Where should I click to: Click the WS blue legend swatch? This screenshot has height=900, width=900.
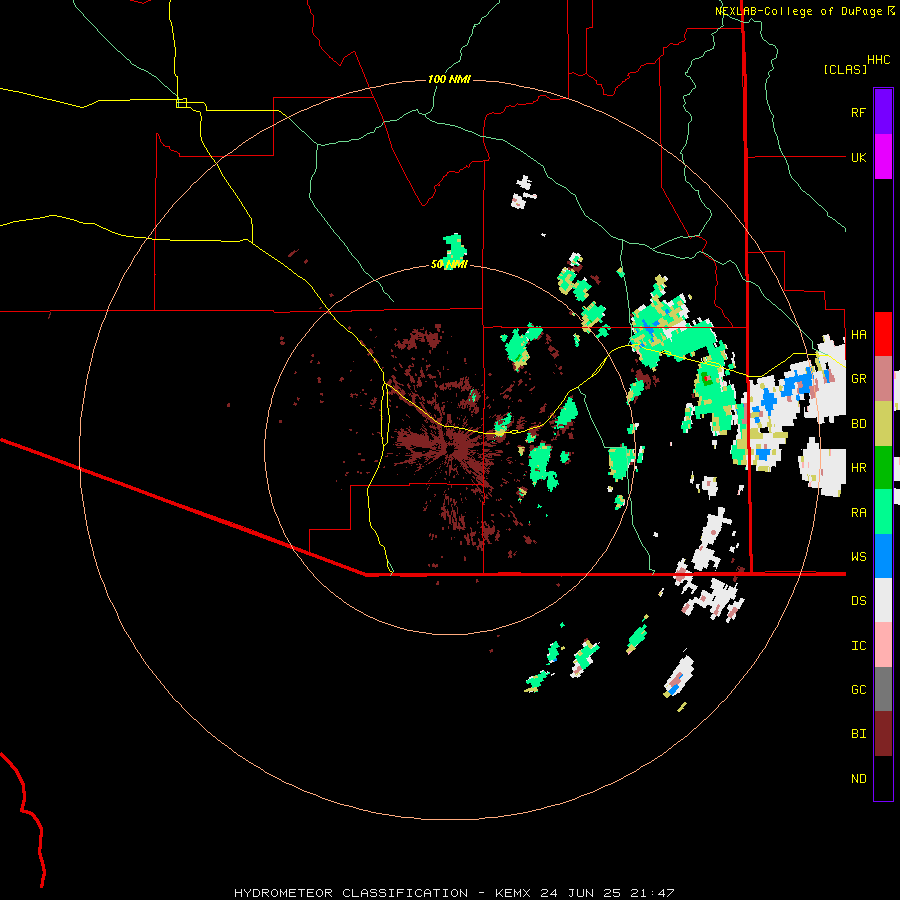click(883, 556)
